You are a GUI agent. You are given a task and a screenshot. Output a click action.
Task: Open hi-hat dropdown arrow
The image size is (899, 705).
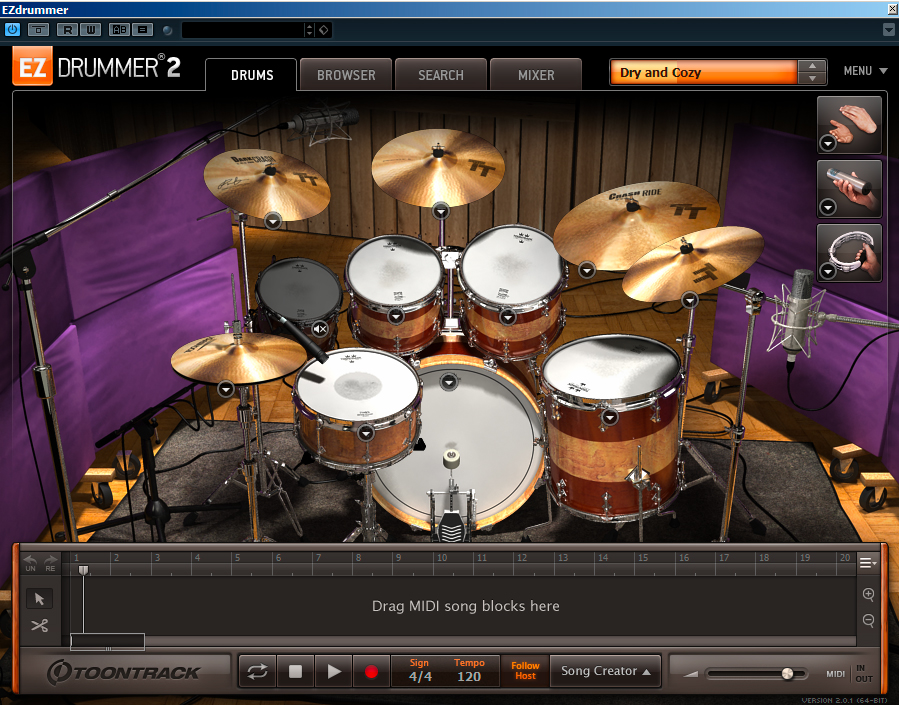(x=226, y=389)
